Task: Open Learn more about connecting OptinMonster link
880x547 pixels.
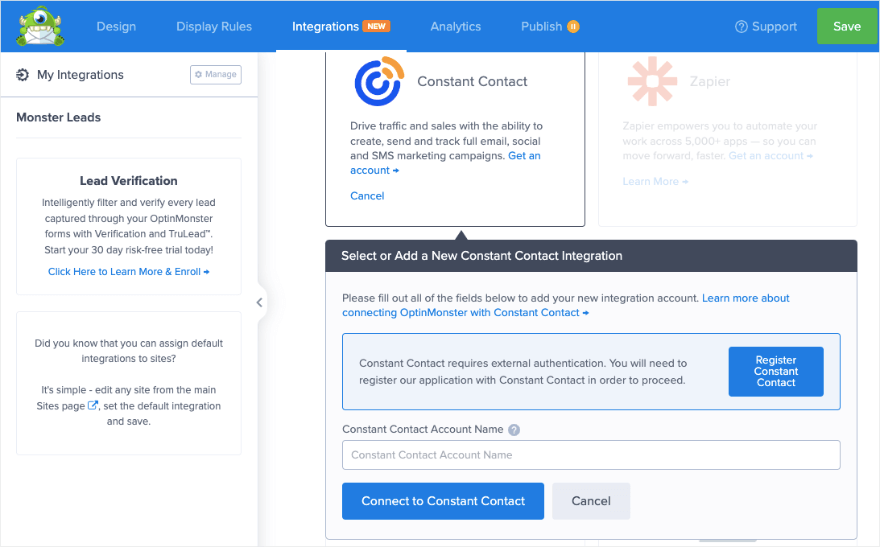Action: (x=566, y=305)
